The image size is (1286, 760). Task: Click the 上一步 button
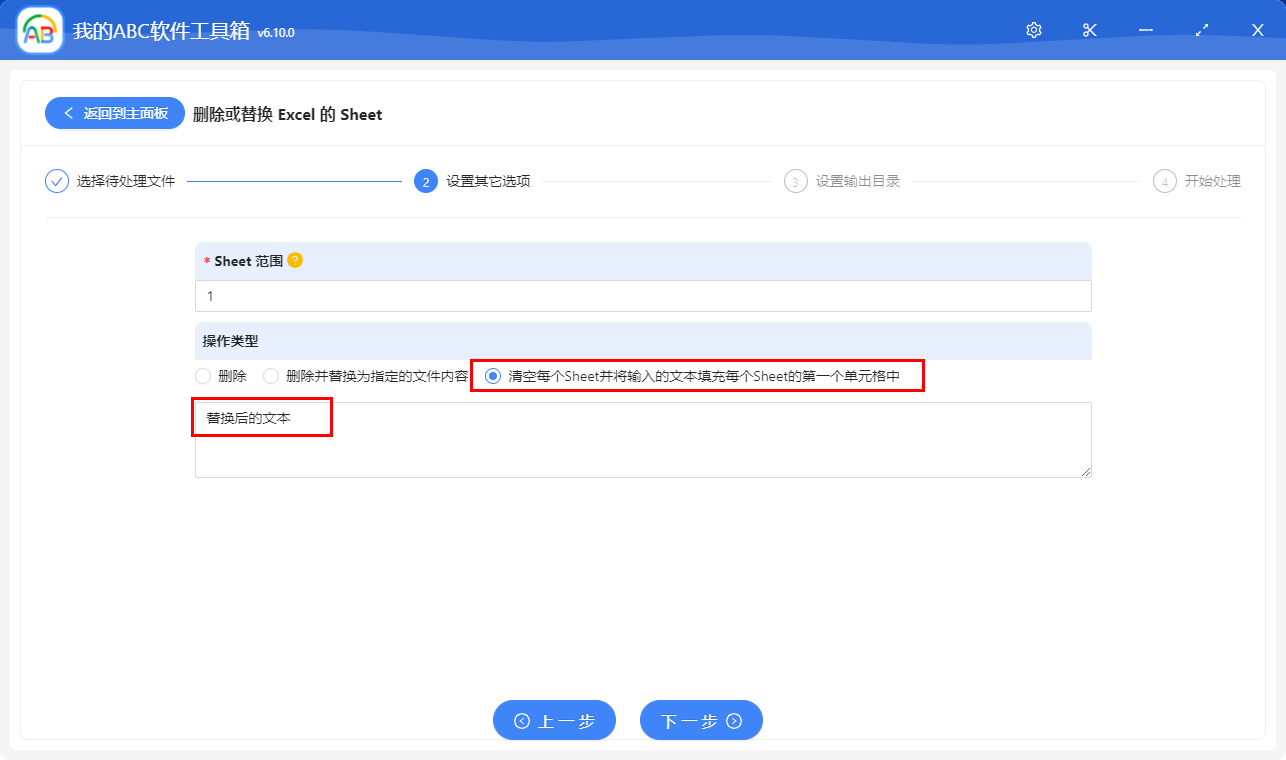554,719
